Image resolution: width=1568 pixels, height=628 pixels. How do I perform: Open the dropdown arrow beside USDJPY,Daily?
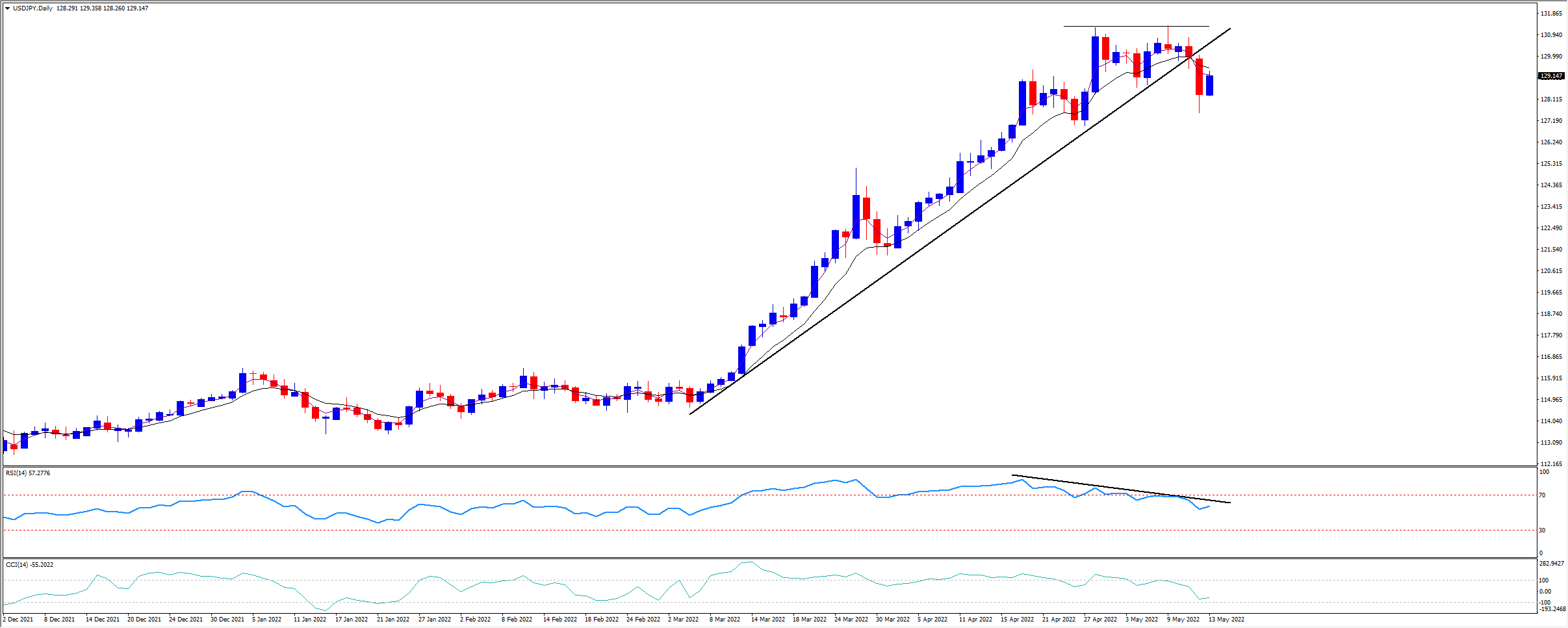pos(7,8)
